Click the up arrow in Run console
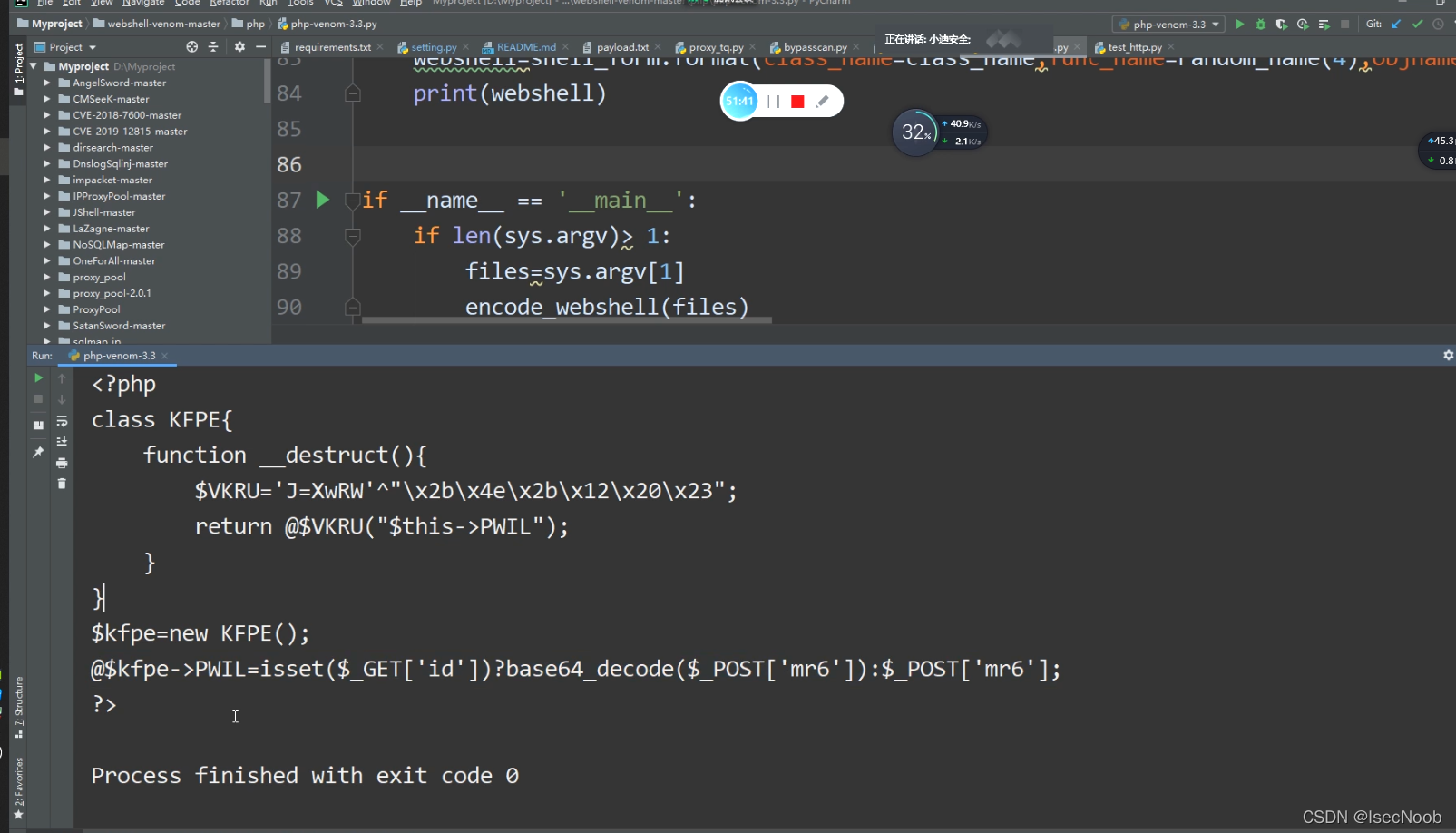 [x=62, y=377]
